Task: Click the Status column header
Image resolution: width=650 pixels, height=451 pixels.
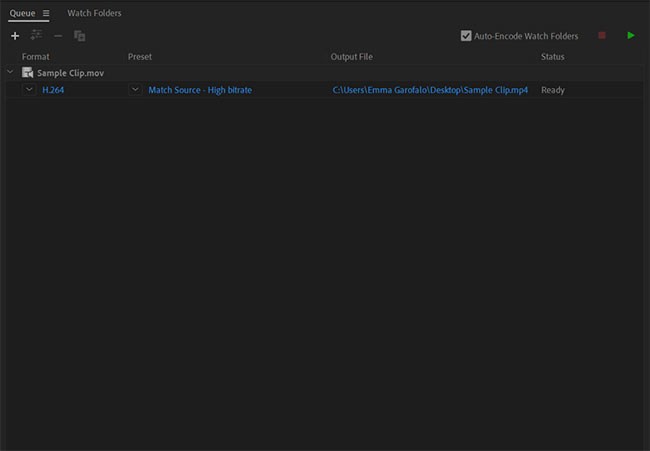Action: coord(553,57)
